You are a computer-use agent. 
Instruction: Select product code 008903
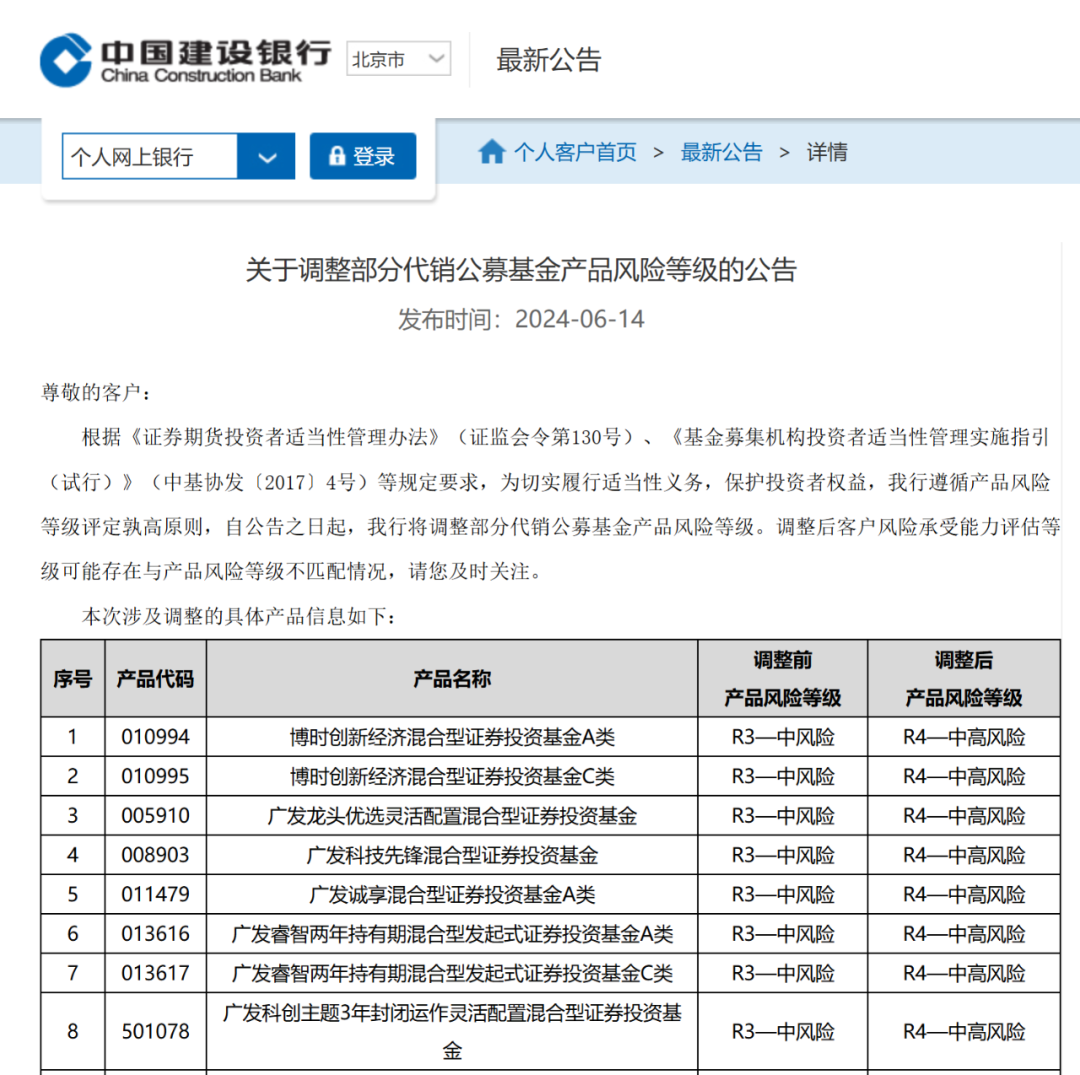click(156, 855)
